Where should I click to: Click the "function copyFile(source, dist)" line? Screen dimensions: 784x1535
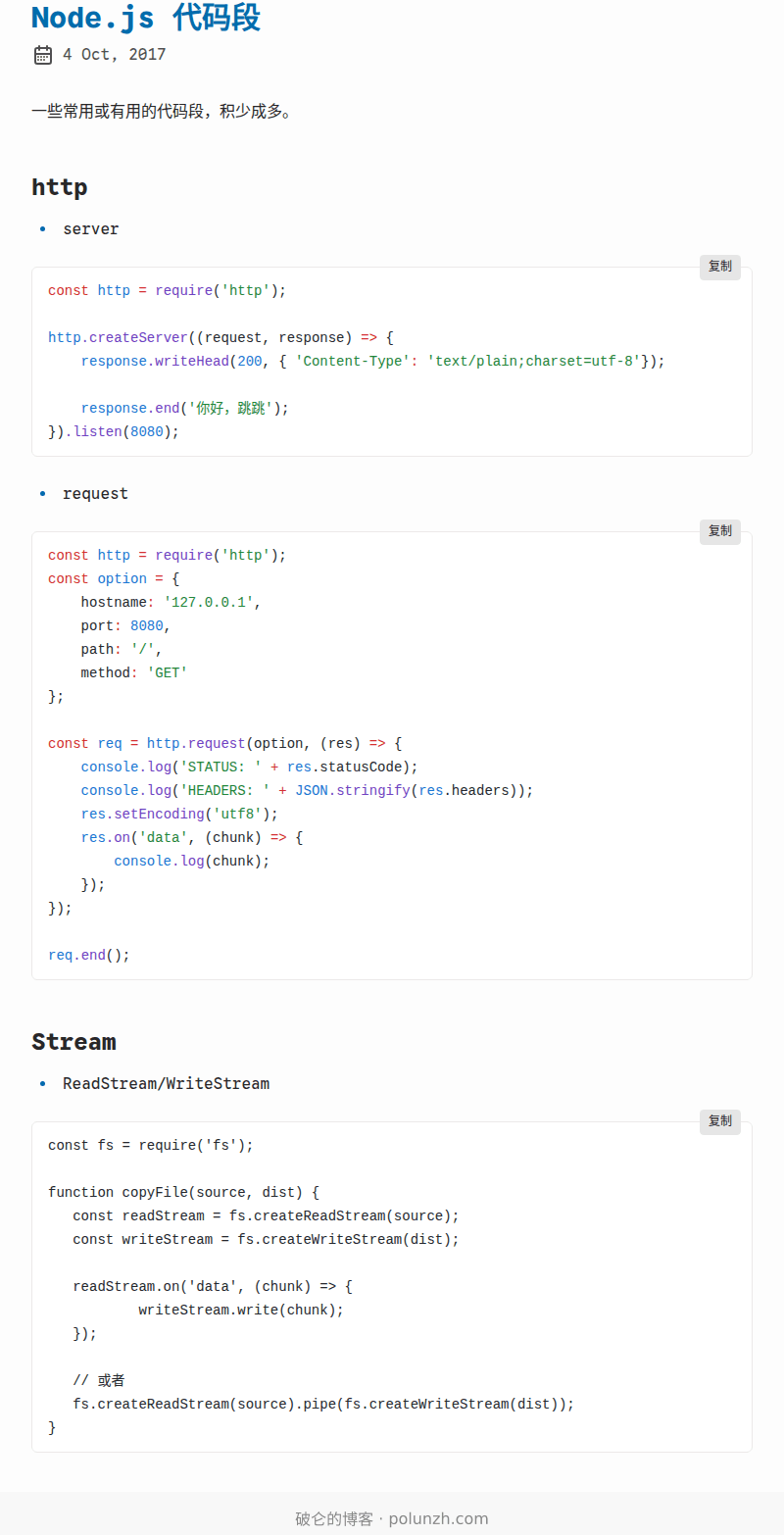(183, 1193)
